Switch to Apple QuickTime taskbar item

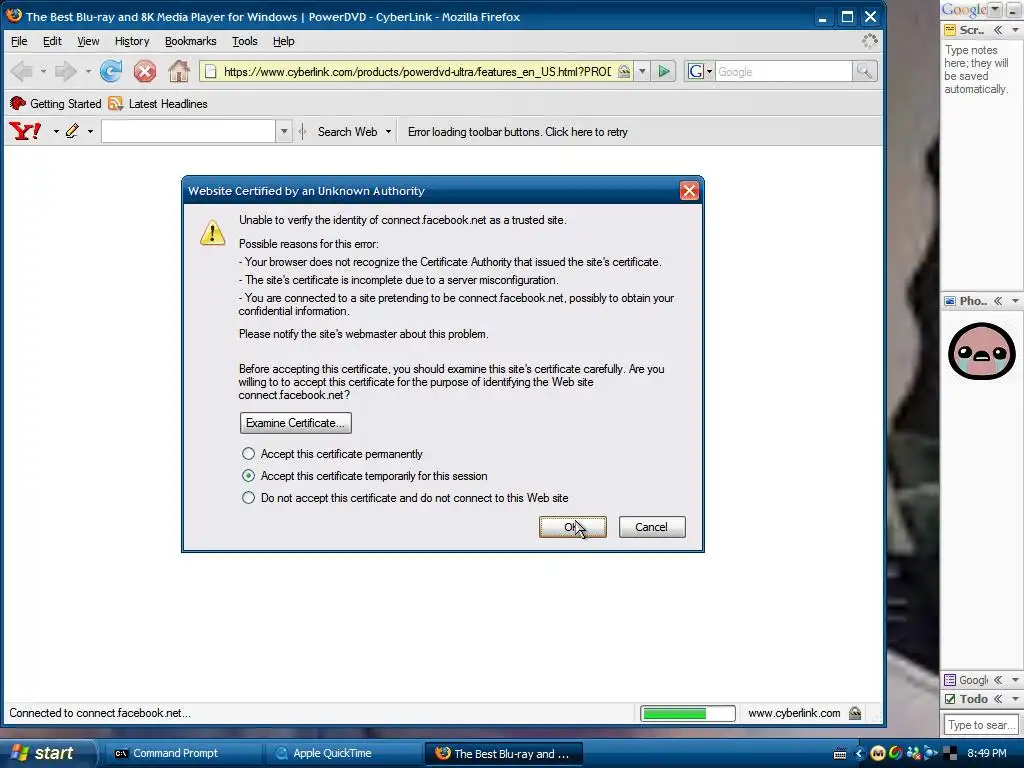(x=342, y=754)
